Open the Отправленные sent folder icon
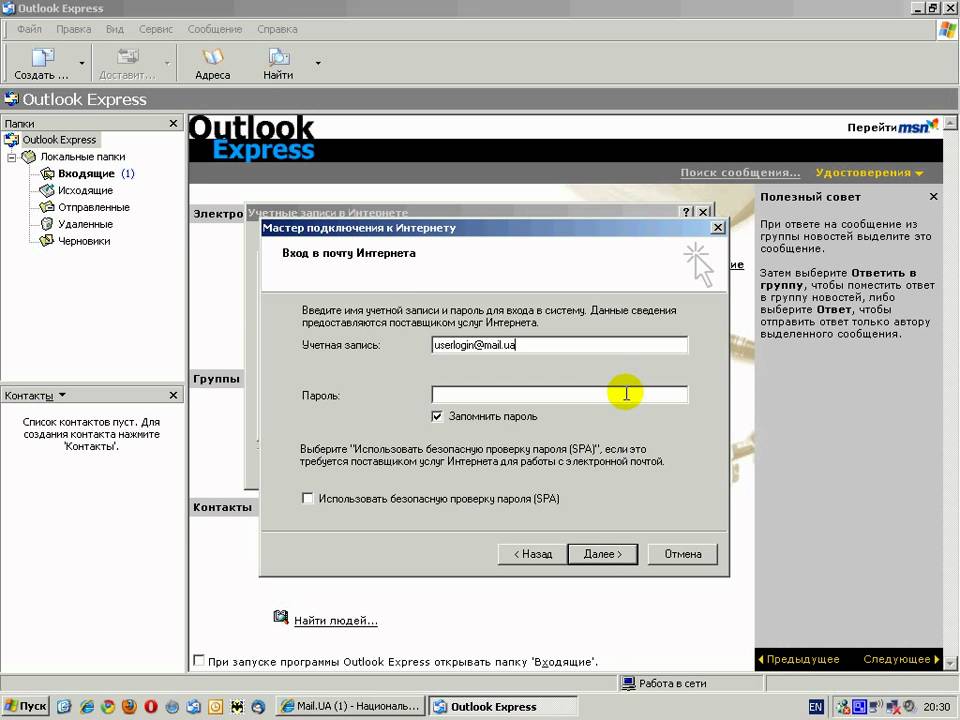960x720 pixels. pyautogui.click(x=47, y=207)
